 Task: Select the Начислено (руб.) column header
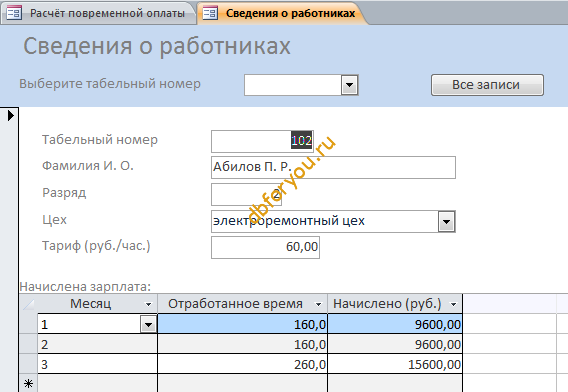point(388,304)
